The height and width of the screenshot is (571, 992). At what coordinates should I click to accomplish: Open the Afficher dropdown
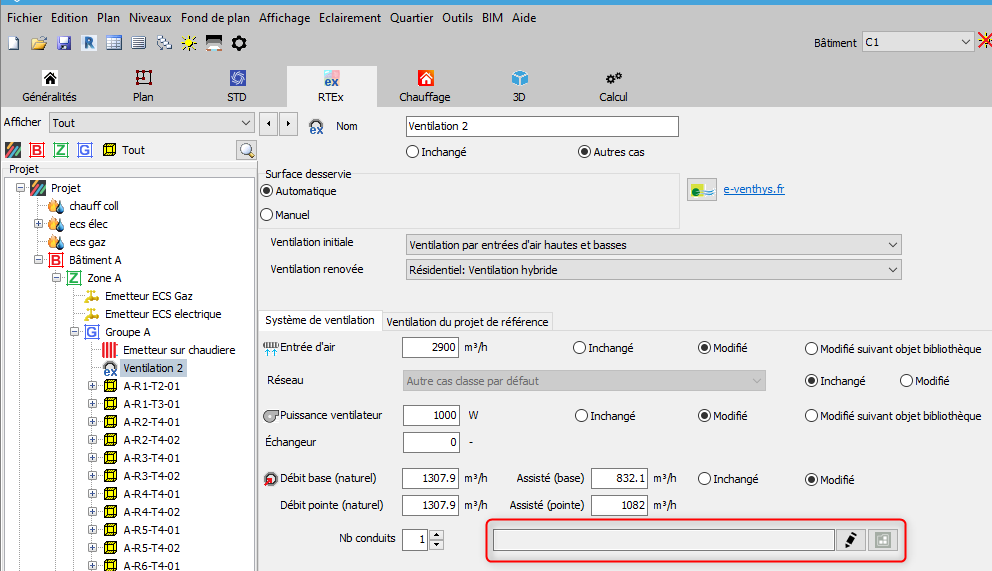tap(151, 123)
